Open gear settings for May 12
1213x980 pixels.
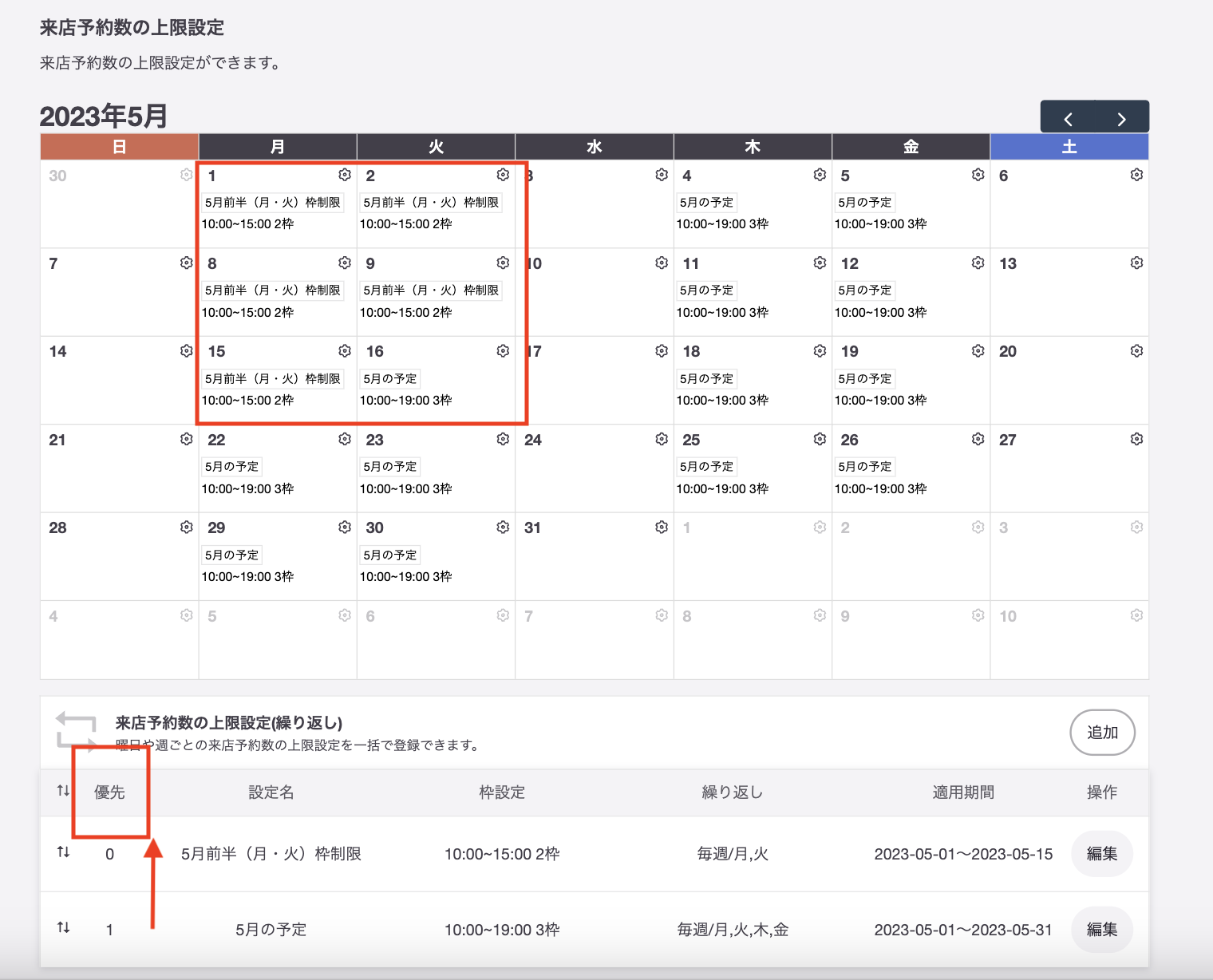click(978, 263)
